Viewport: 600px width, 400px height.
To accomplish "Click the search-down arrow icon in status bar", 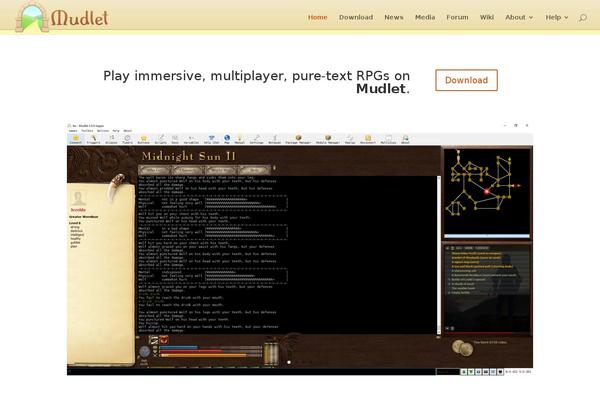I will click(471, 372).
